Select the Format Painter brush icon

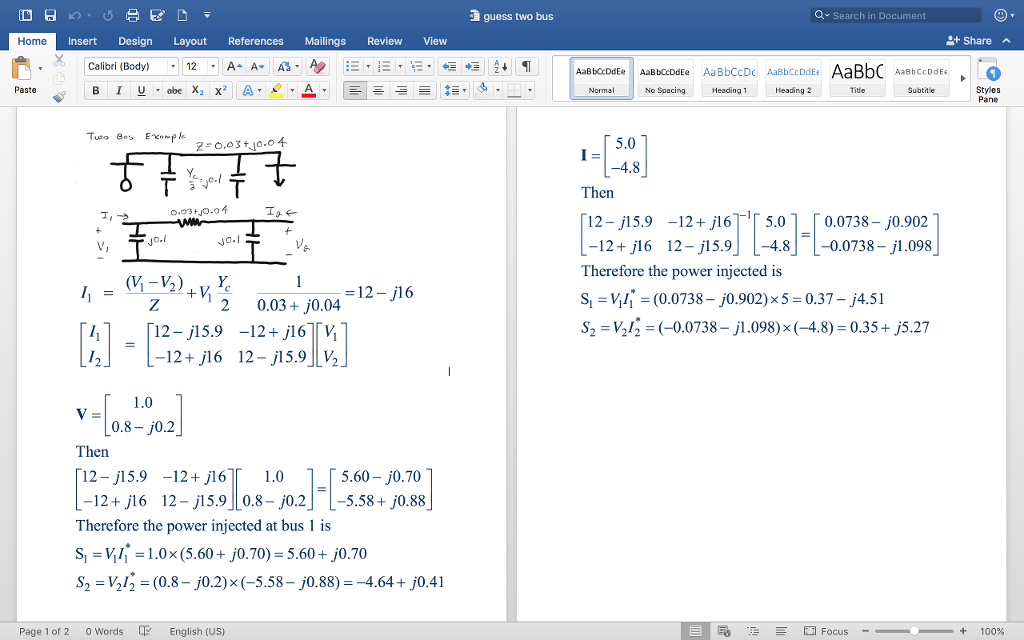[58, 97]
